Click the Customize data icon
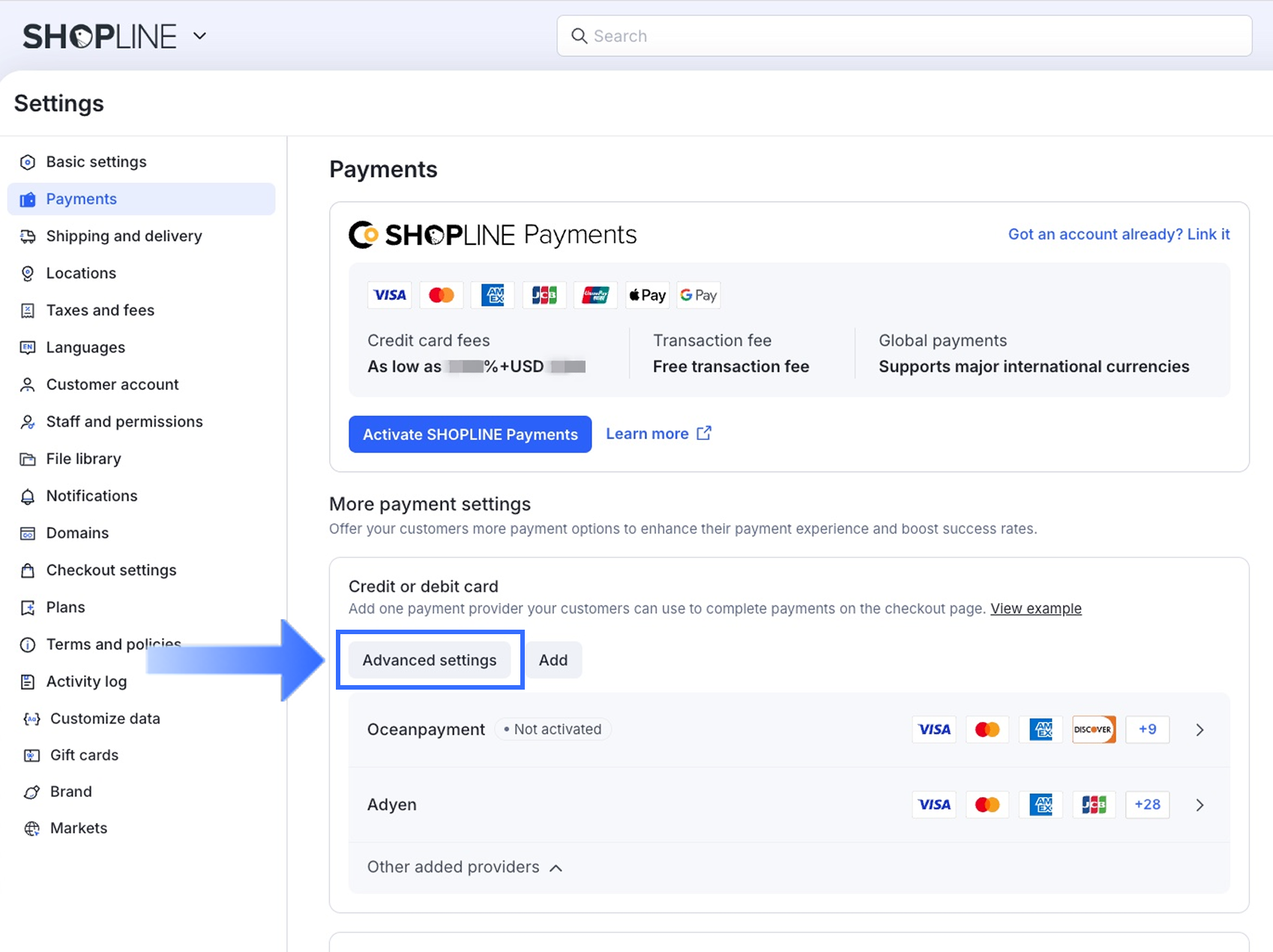This screenshot has height=952, width=1273. (31, 719)
